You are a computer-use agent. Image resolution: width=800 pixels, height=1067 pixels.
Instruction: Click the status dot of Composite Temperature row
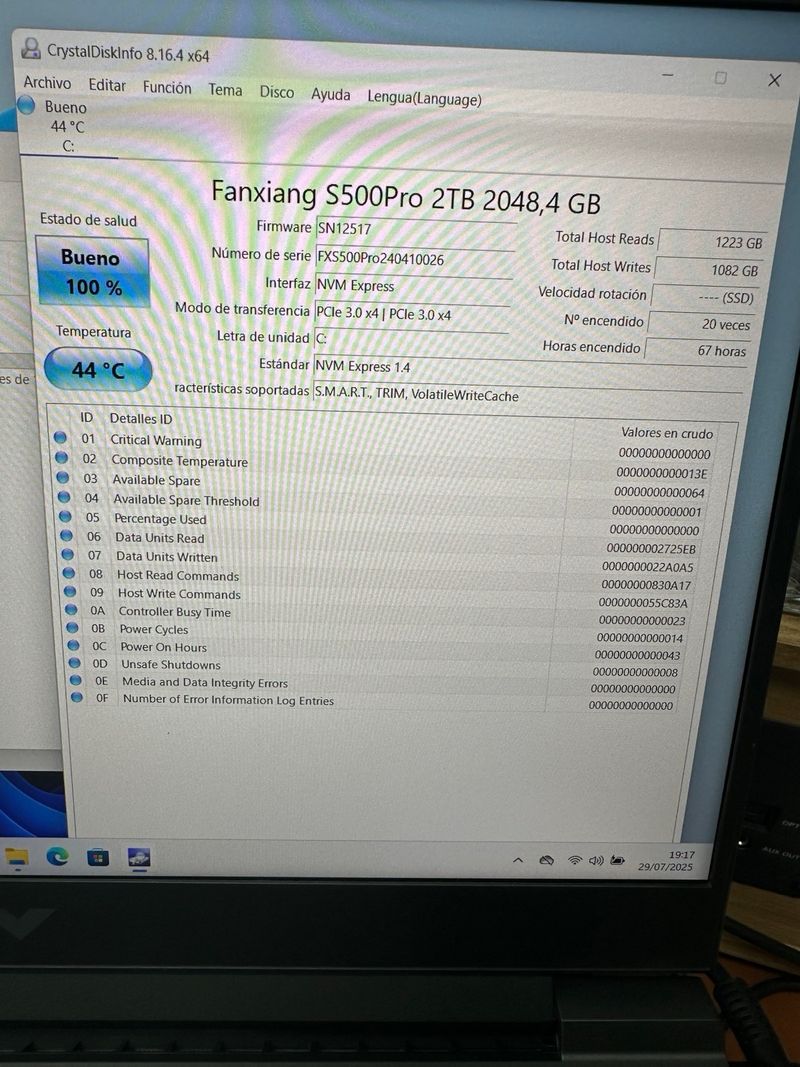[61, 457]
